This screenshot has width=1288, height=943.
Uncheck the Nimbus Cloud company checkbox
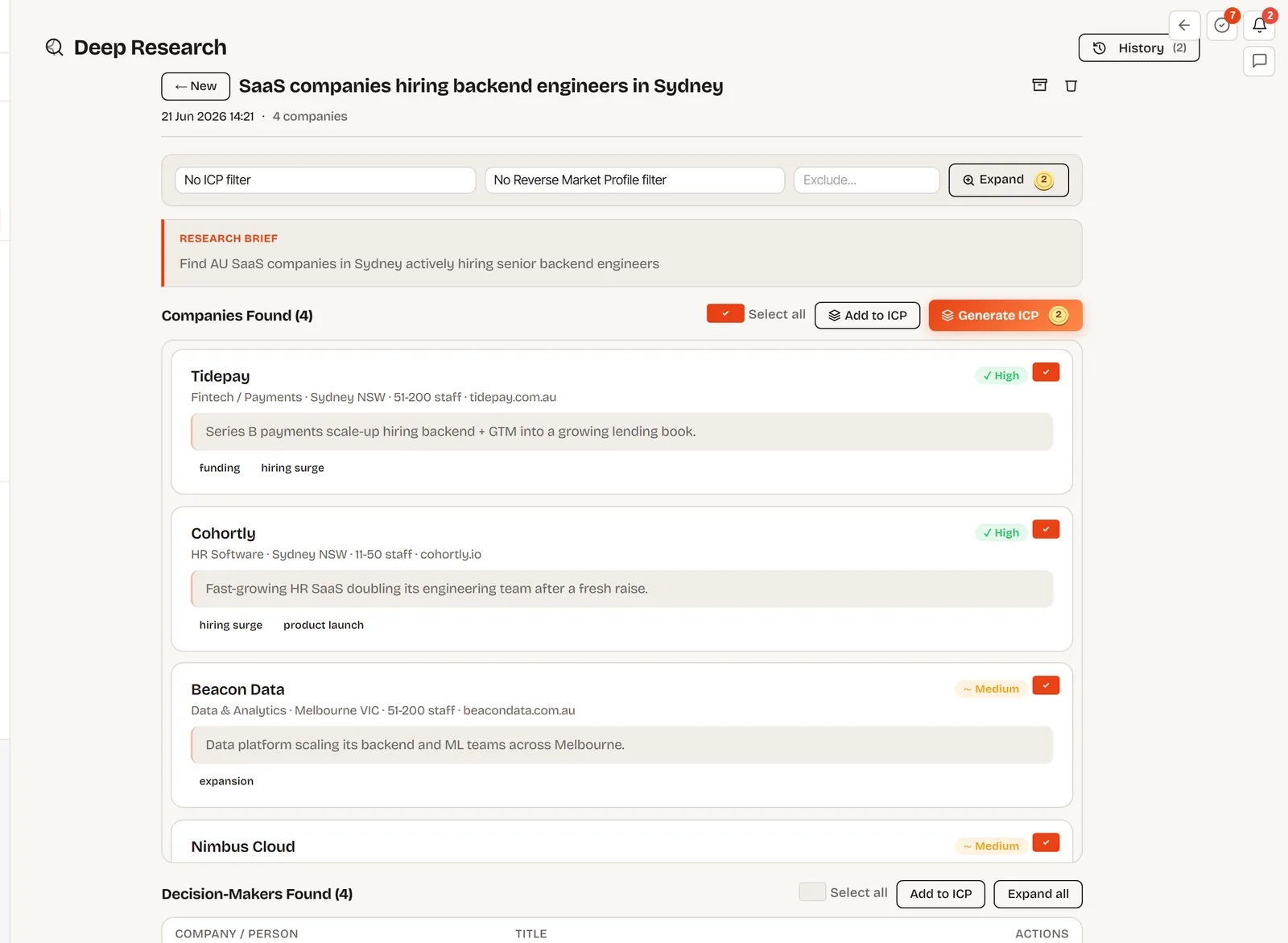tap(1046, 842)
